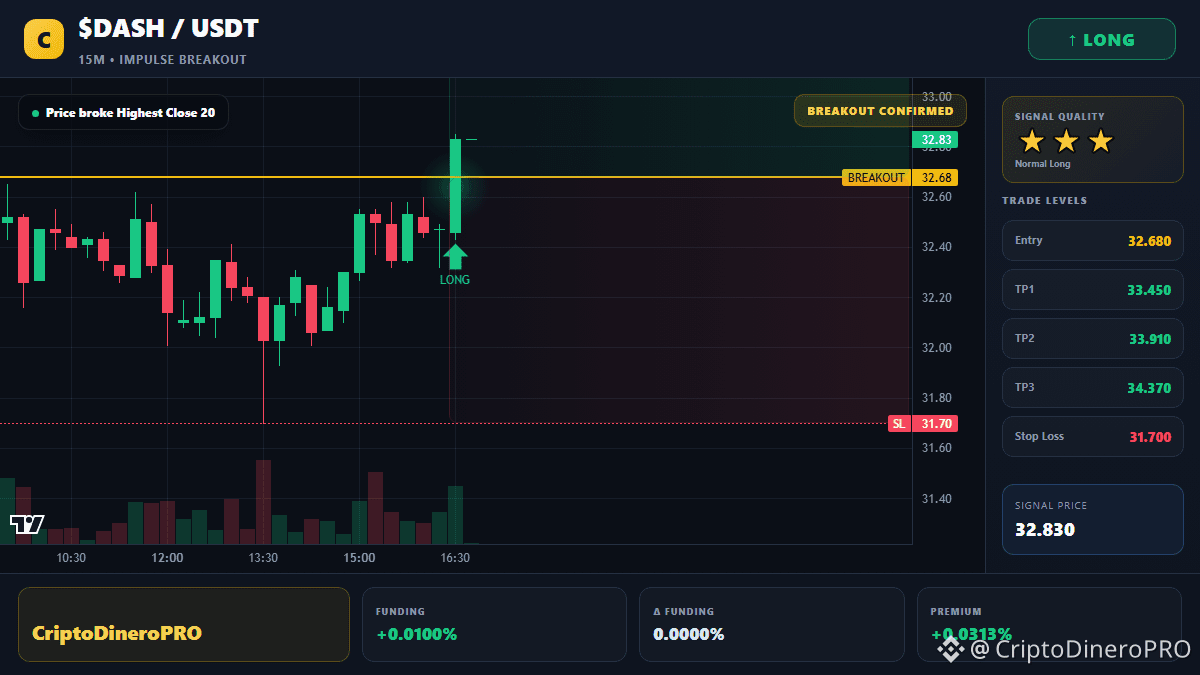
Task: Click the green LONG arrow marker
Action: coord(455,257)
